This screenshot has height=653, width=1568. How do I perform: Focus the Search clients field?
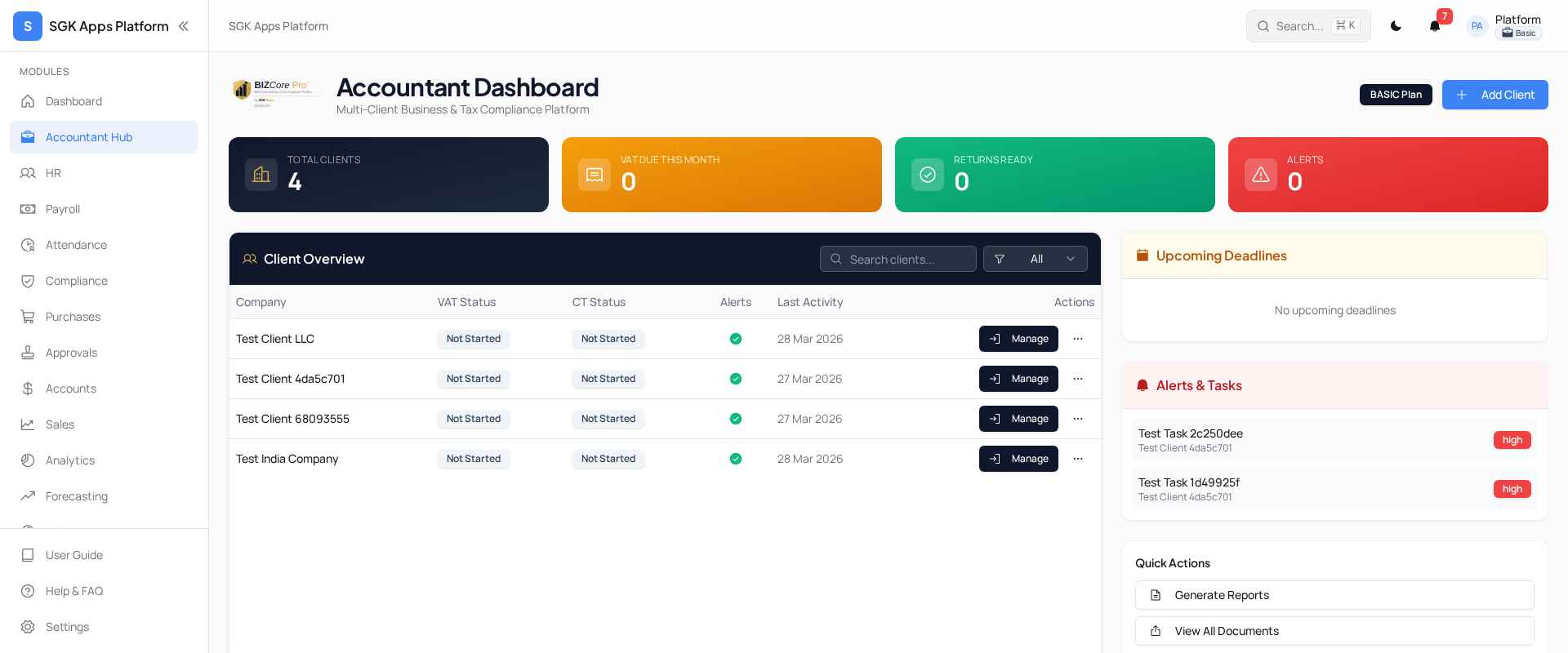pos(898,259)
